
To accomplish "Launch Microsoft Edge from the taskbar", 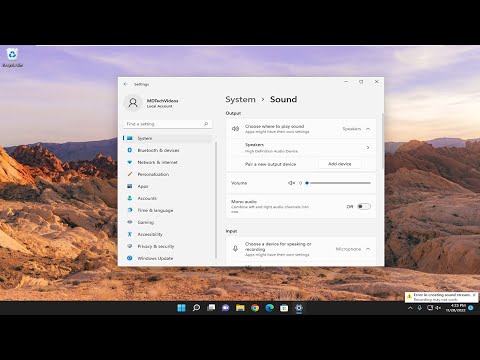I will 270,308.
